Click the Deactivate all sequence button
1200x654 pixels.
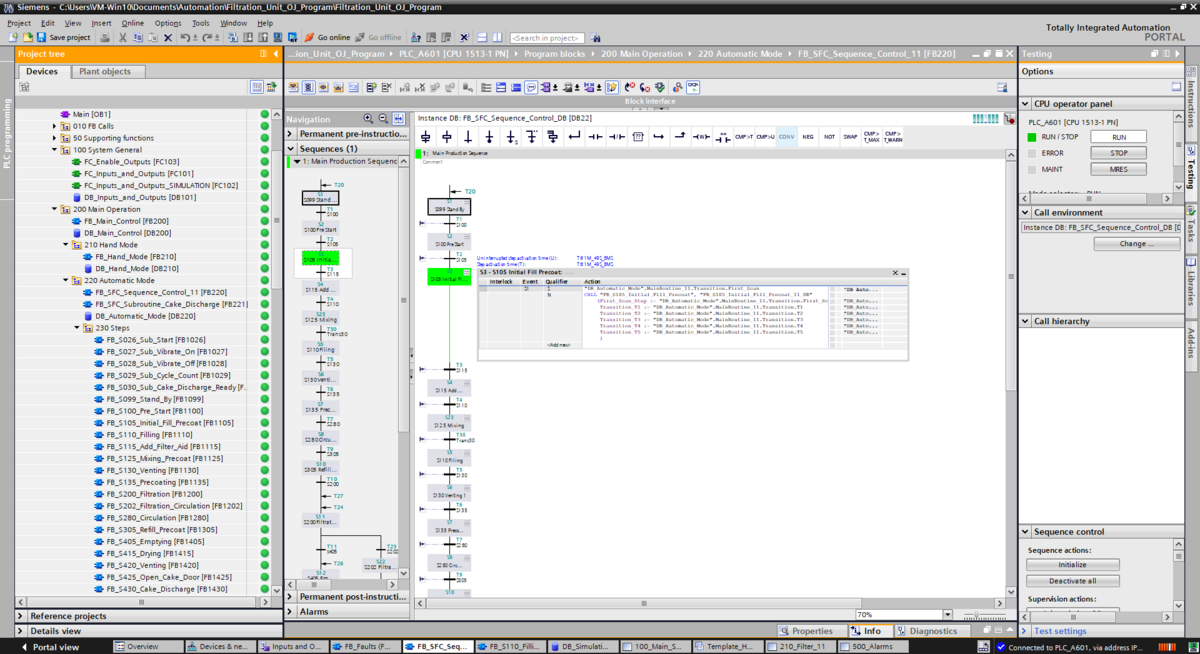(1072, 581)
